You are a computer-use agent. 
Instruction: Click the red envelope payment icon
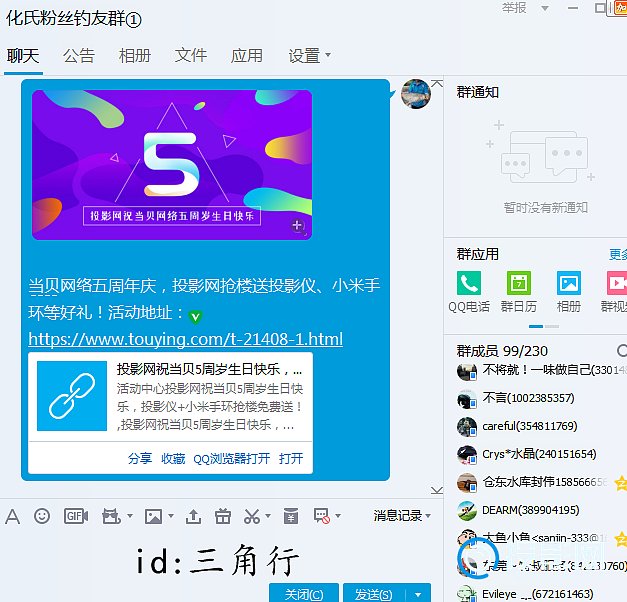pos(291,516)
